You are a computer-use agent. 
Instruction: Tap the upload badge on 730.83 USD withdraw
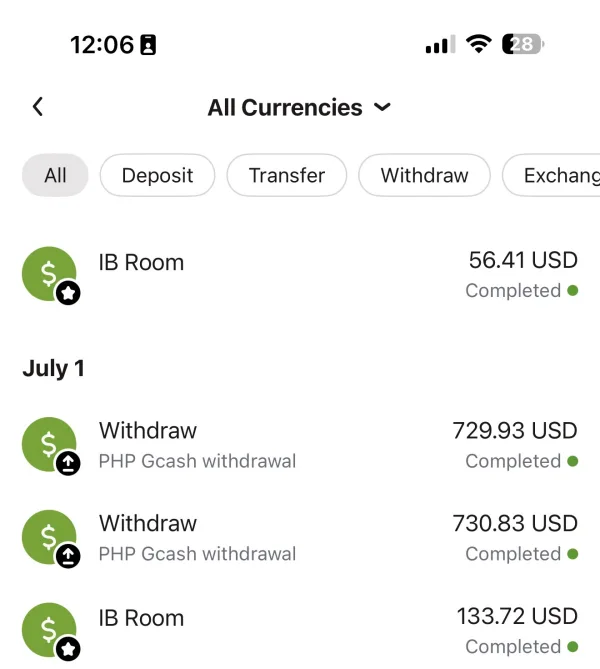[x=68, y=556]
